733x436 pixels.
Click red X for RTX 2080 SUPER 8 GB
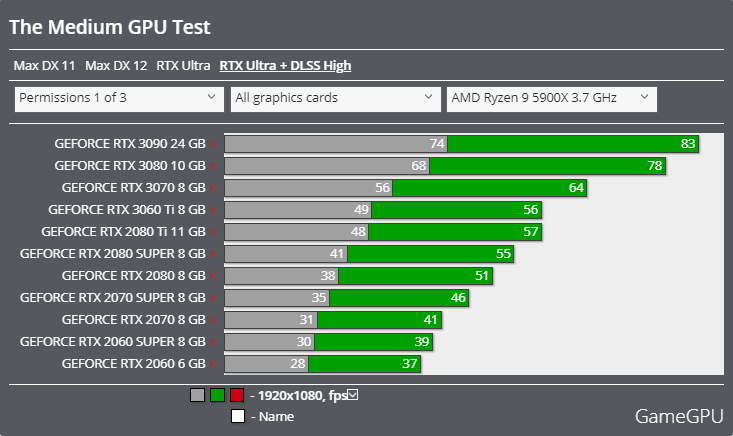click(213, 254)
